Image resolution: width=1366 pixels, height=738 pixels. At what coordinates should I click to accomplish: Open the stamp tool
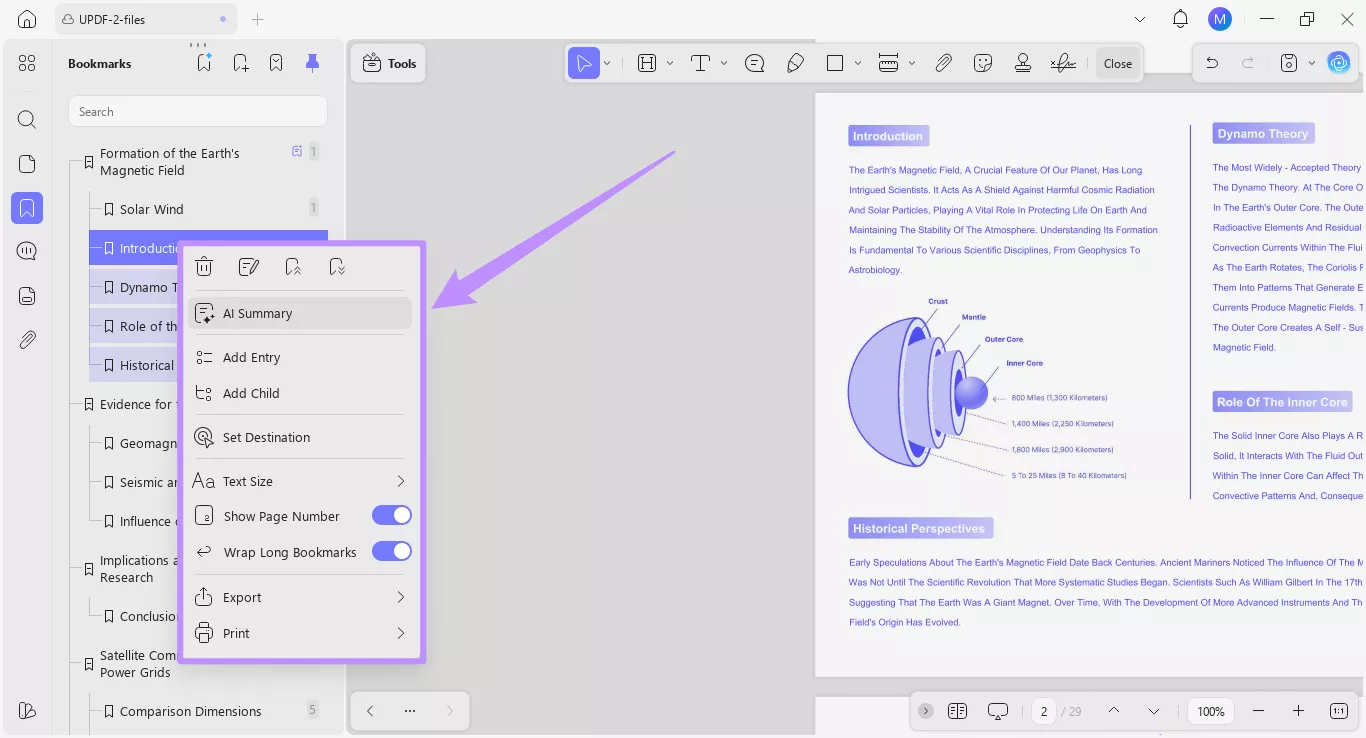pos(1023,63)
